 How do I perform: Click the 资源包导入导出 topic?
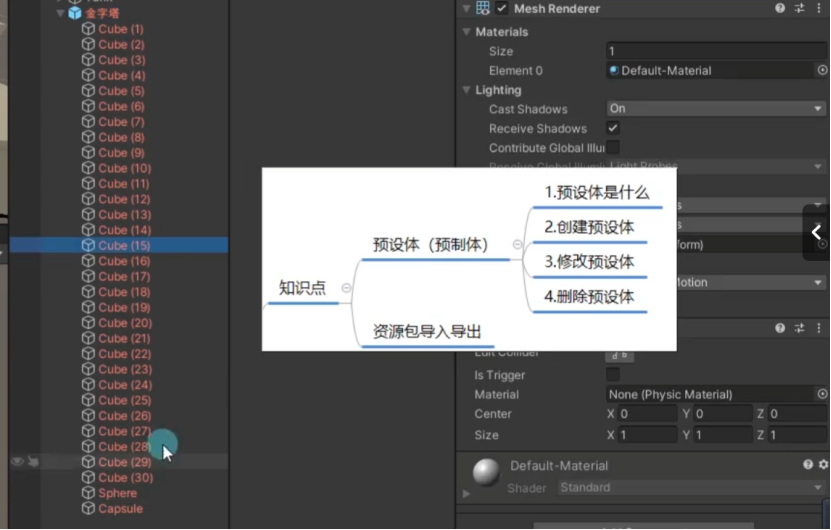[427, 332]
